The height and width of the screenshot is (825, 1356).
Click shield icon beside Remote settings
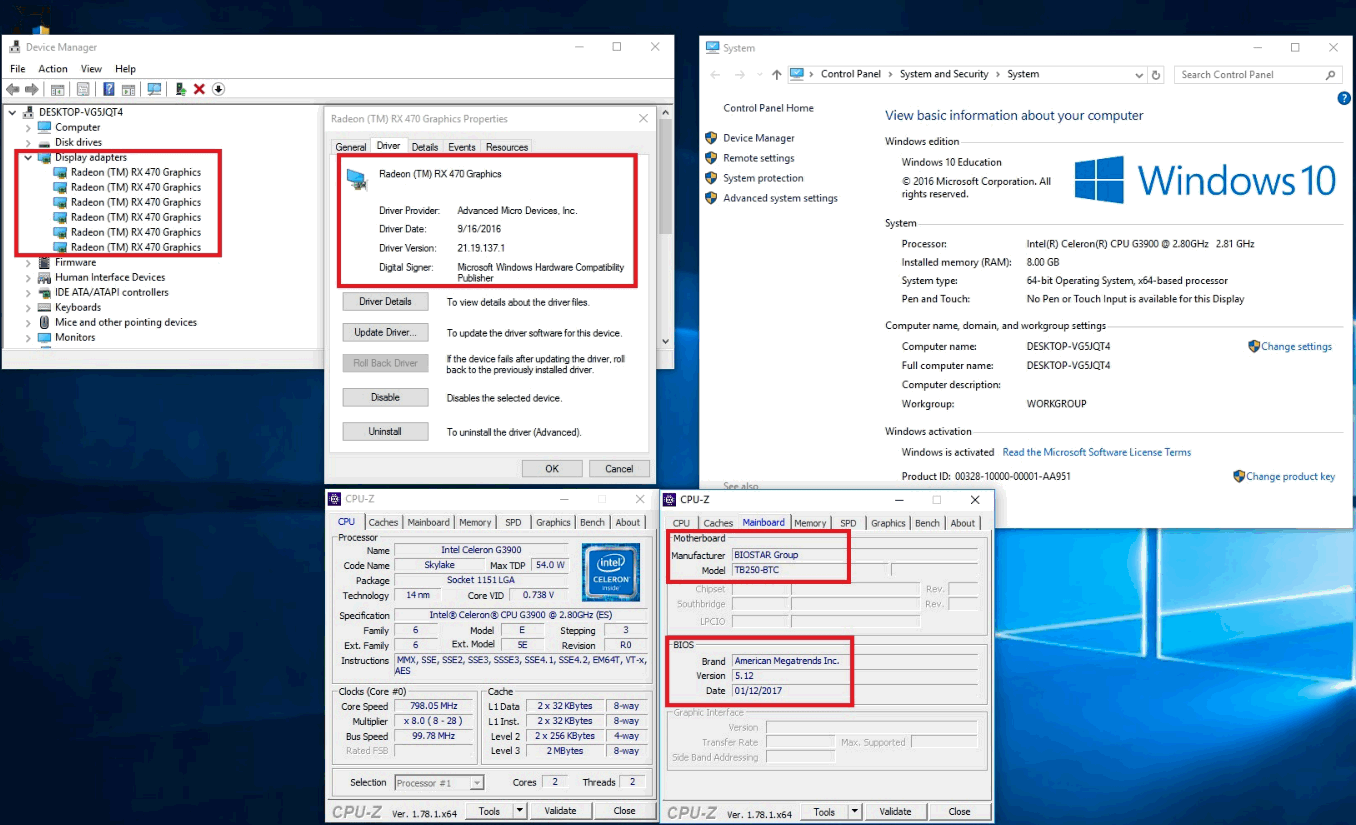(x=711, y=158)
